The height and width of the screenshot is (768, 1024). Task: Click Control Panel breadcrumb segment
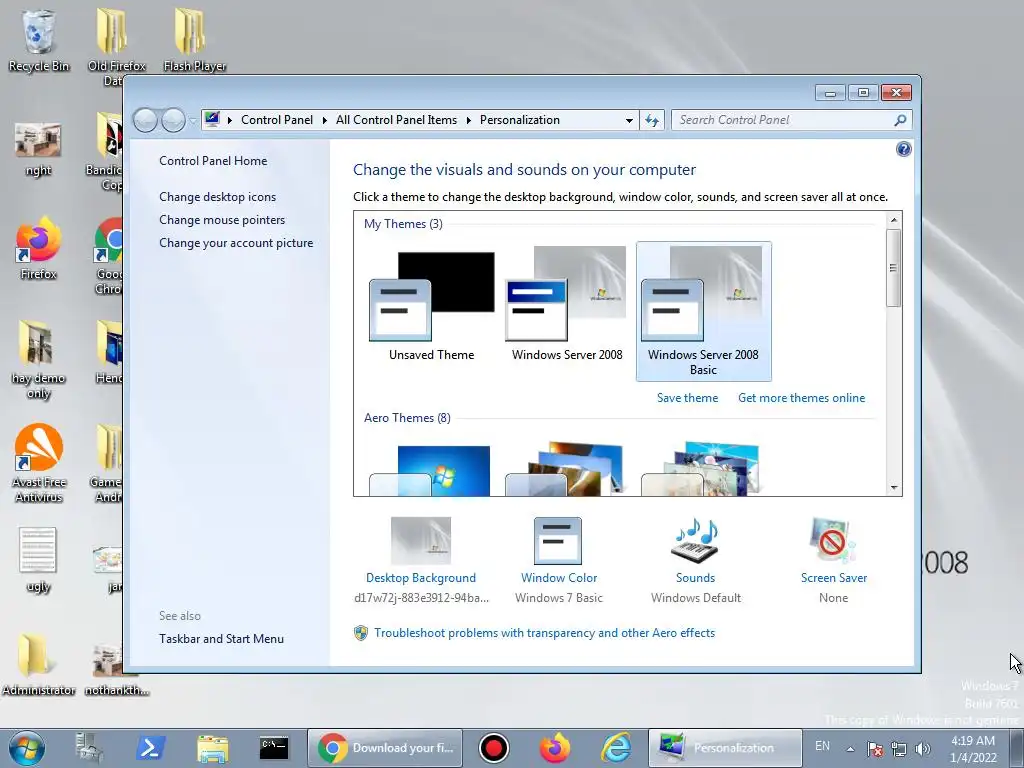[x=277, y=120]
